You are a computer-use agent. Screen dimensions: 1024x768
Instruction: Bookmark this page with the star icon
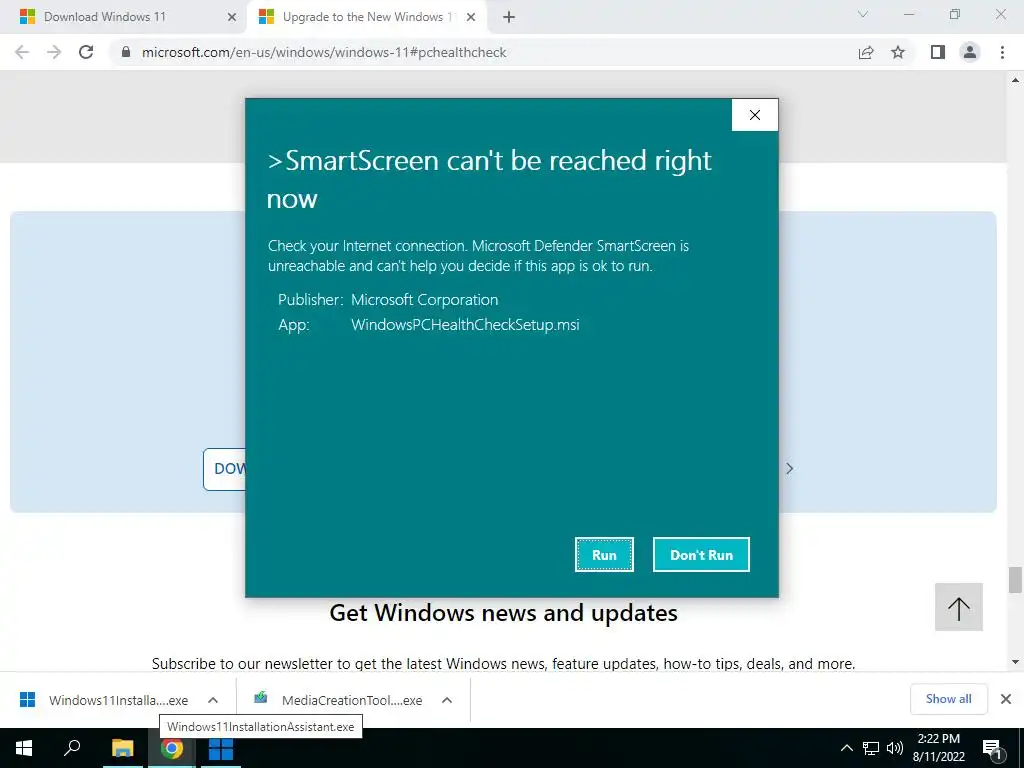pos(898,52)
